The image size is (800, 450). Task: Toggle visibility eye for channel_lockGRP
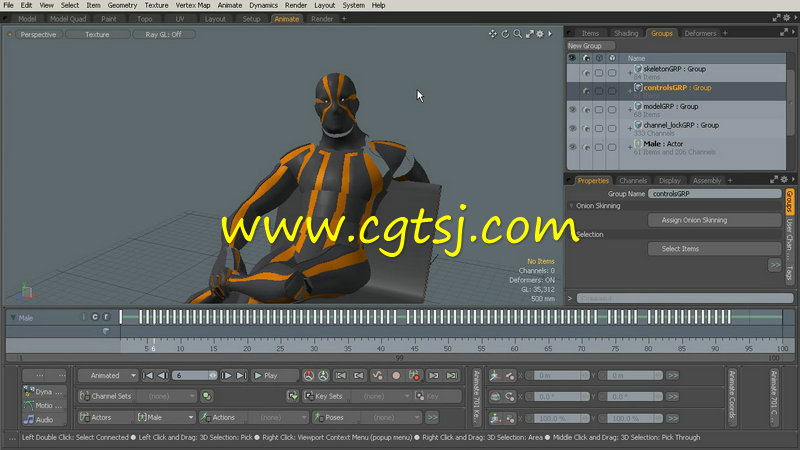pos(572,129)
